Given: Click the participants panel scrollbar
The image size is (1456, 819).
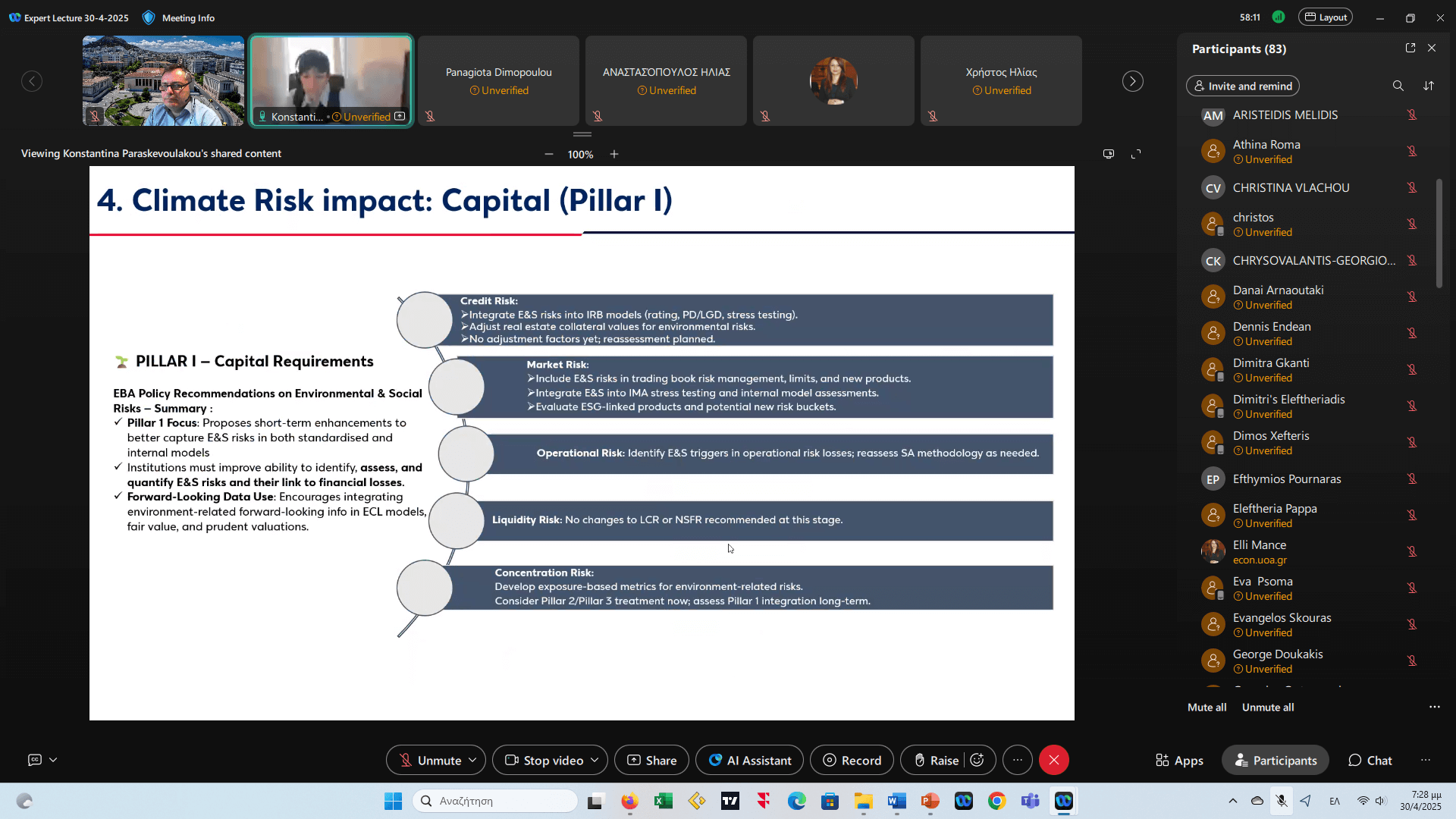Looking at the screenshot, I should [x=1439, y=233].
